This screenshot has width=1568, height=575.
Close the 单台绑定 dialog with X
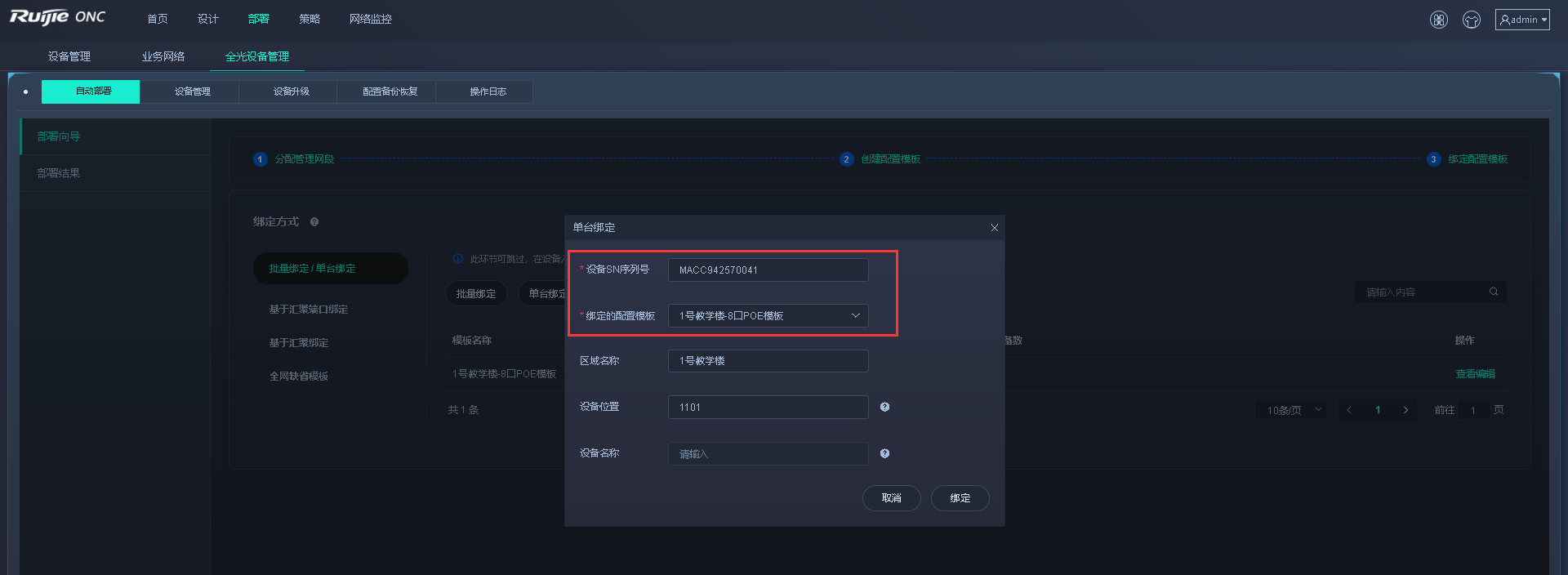[x=994, y=228]
